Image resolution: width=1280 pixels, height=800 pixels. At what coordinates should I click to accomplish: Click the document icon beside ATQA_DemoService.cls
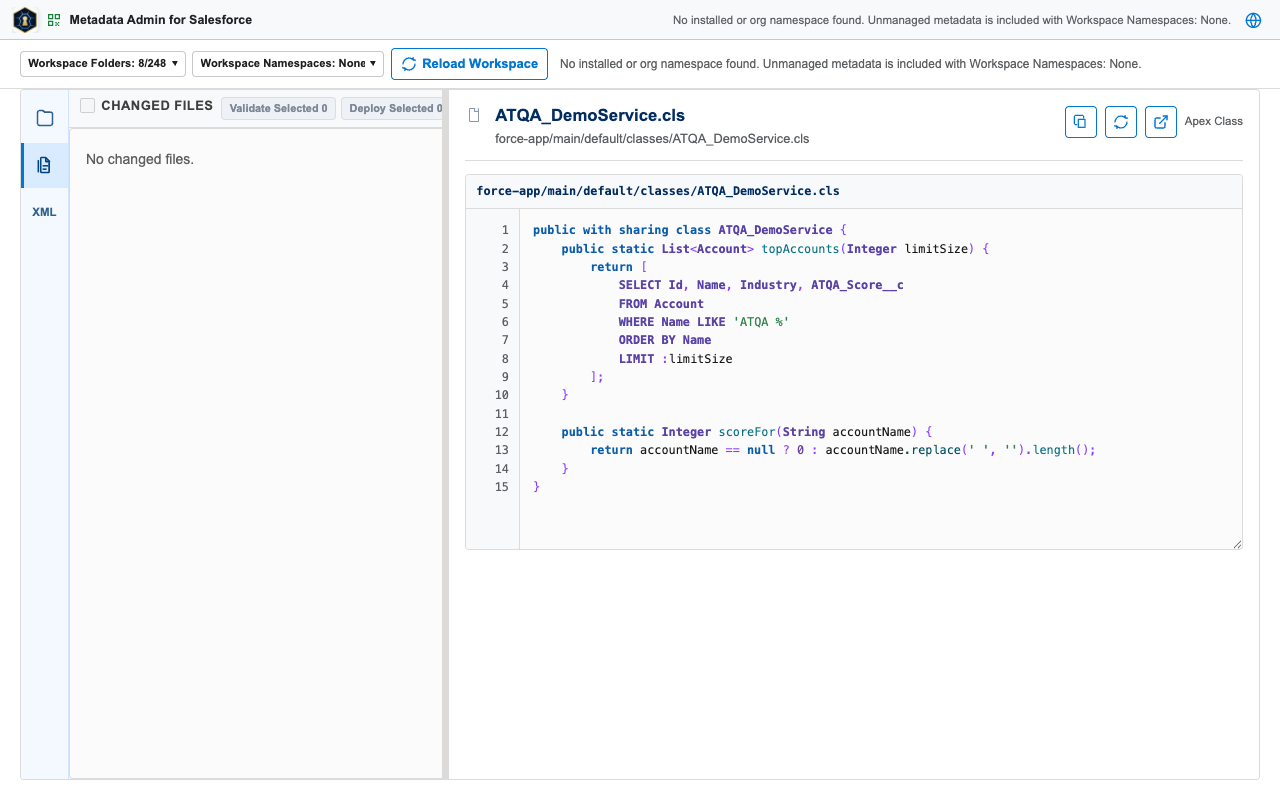[475, 116]
